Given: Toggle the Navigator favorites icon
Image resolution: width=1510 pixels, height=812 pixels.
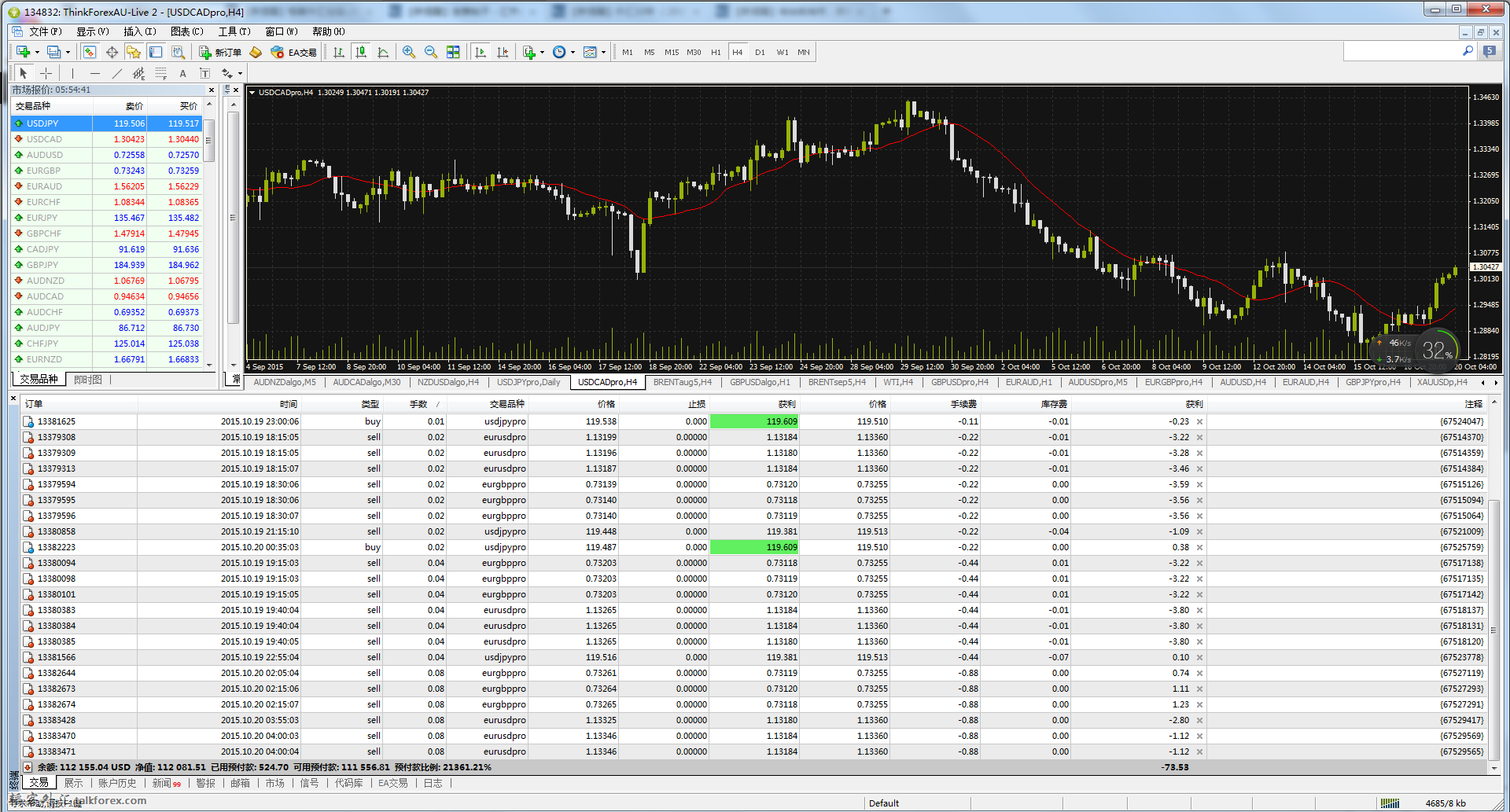Looking at the screenshot, I should pyautogui.click(x=134, y=52).
